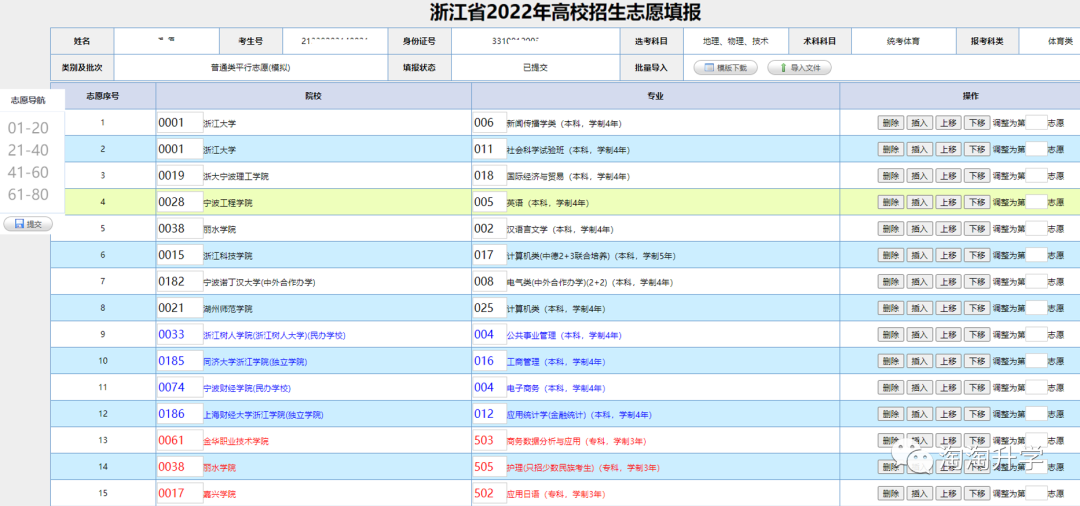Click major code field 025 in row 8
The image size is (1080, 506).
490,308
